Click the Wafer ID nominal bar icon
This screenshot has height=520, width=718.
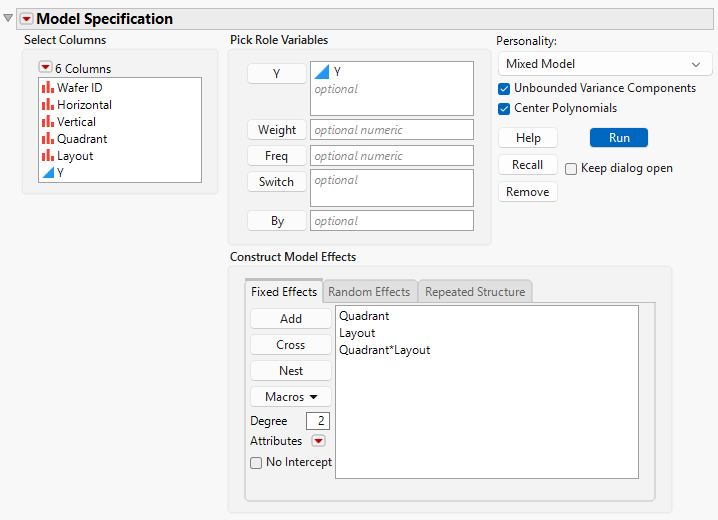coord(48,87)
